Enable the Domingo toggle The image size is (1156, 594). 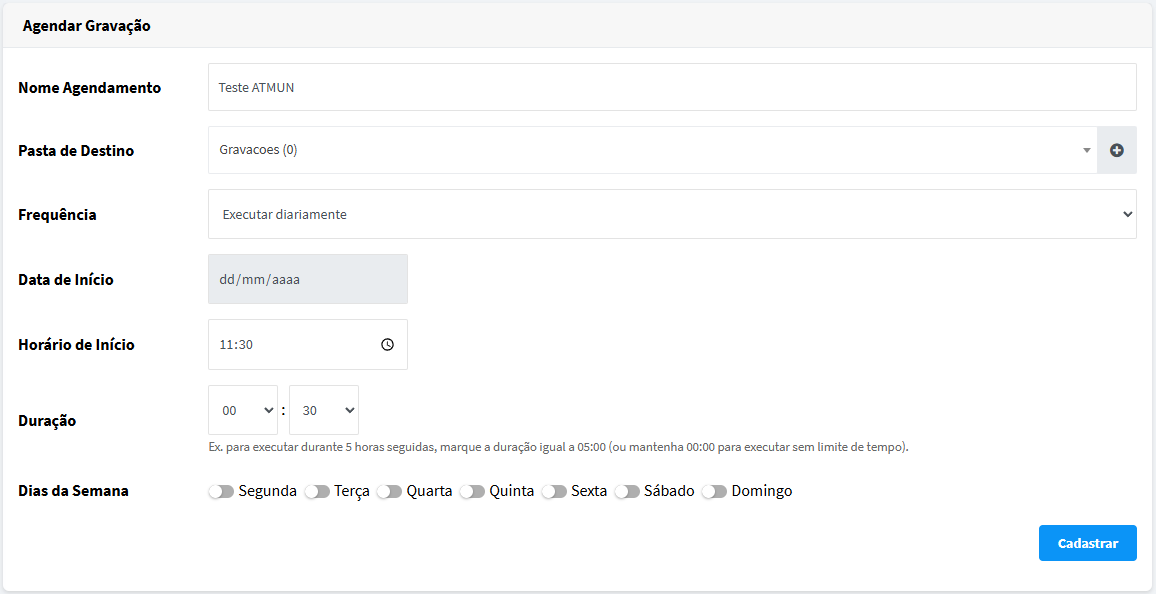(x=714, y=492)
